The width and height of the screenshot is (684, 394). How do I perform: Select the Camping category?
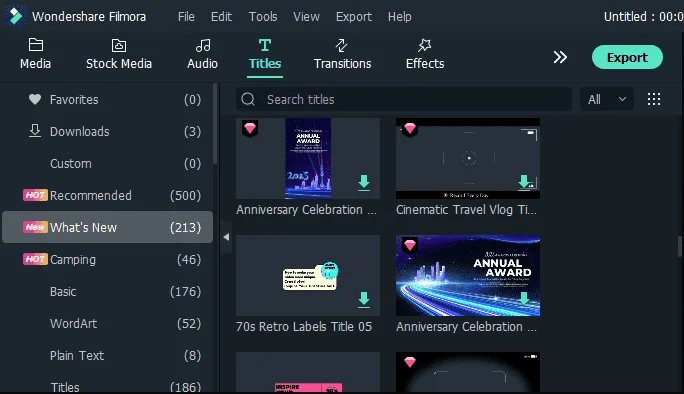pyautogui.click(x=107, y=260)
